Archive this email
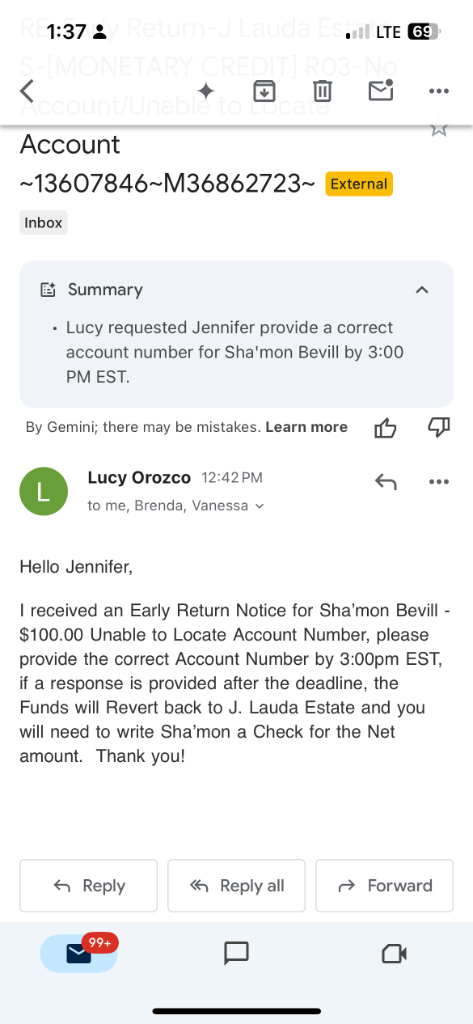473x1024 pixels. pyautogui.click(x=263, y=91)
